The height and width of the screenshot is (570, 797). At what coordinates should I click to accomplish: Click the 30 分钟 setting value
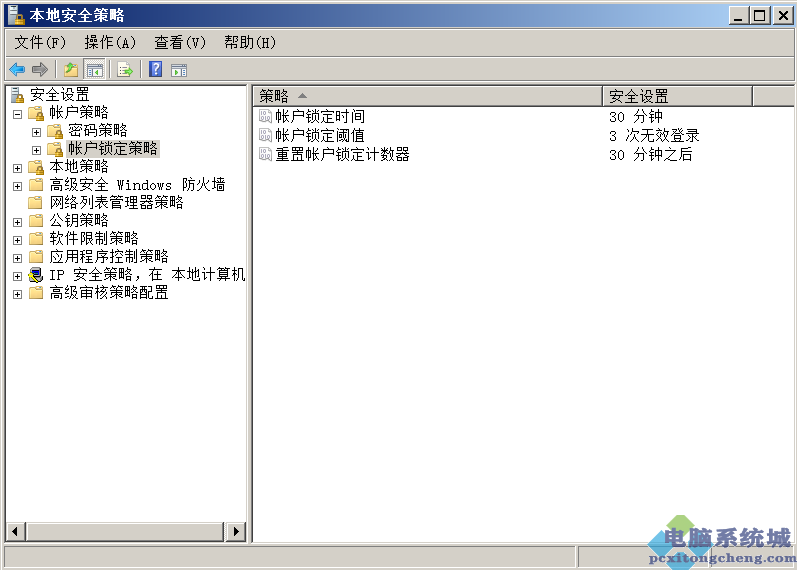point(636,116)
